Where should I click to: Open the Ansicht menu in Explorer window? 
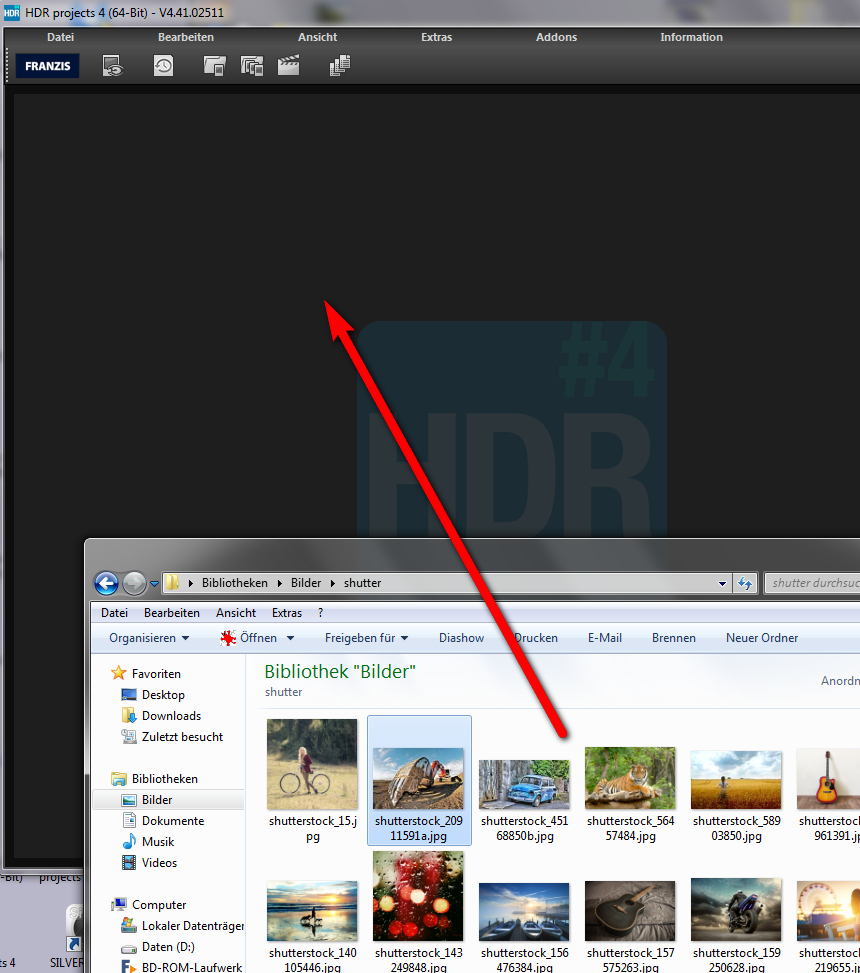click(236, 612)
